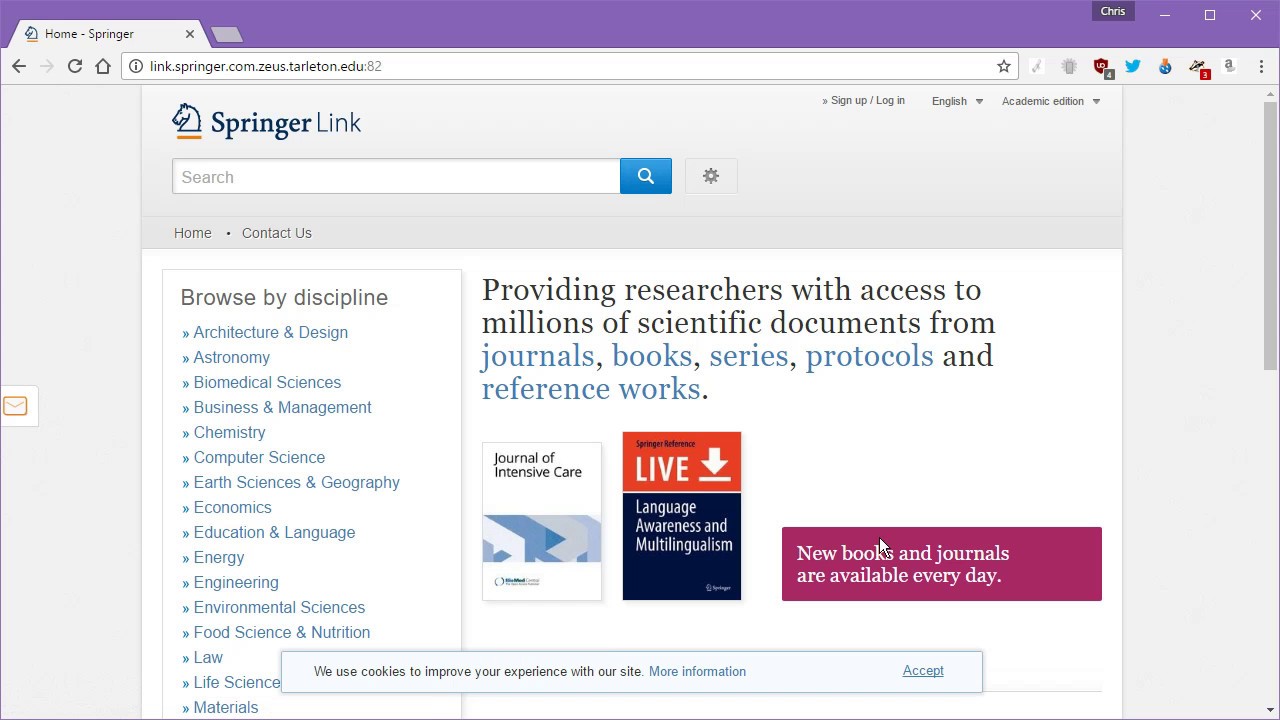Open More information about cookies
This screenshot has height=720, width=1280.
point(697,672)
